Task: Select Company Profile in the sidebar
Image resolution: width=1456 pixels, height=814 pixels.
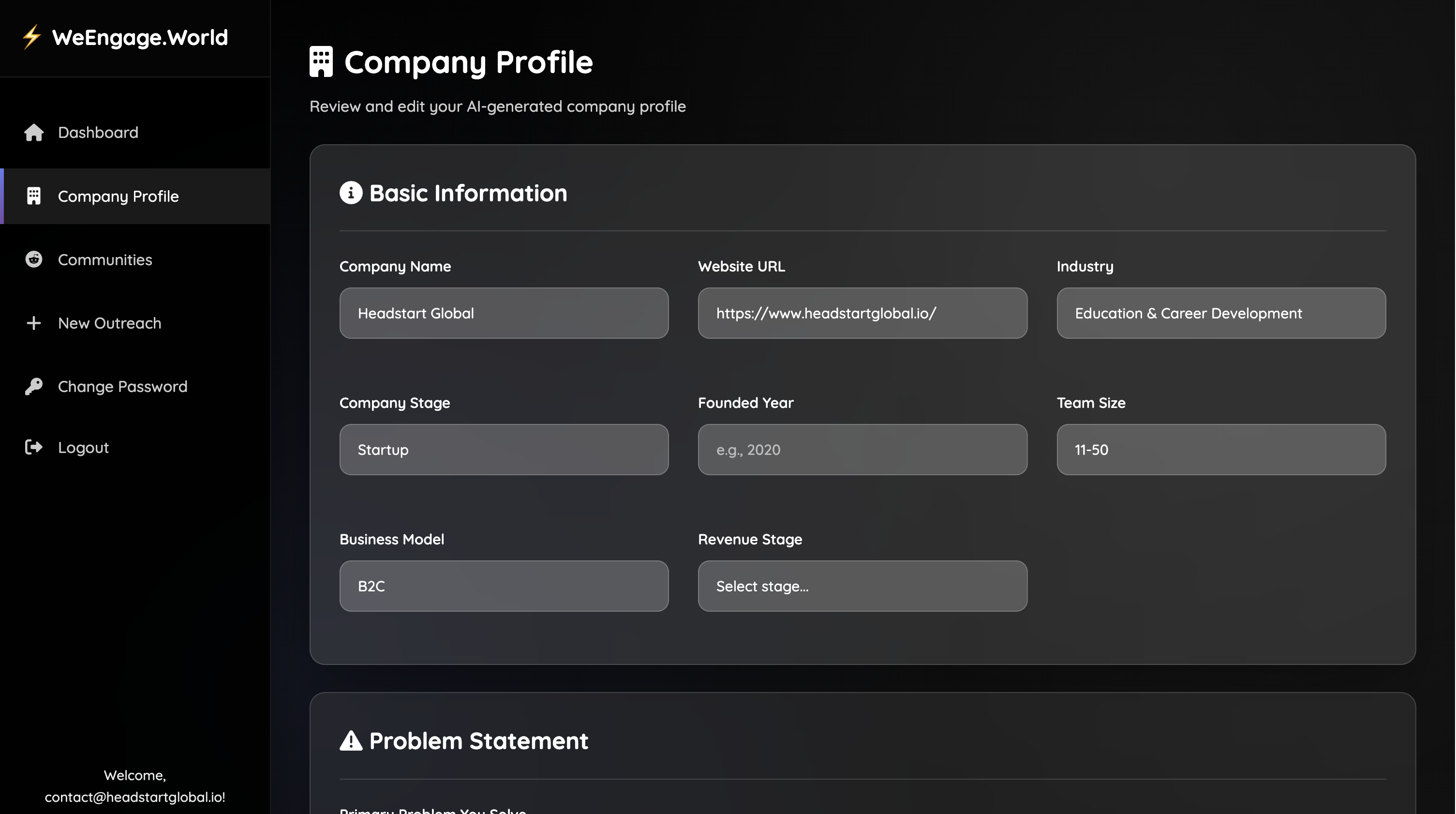Action: click(135, 196)
